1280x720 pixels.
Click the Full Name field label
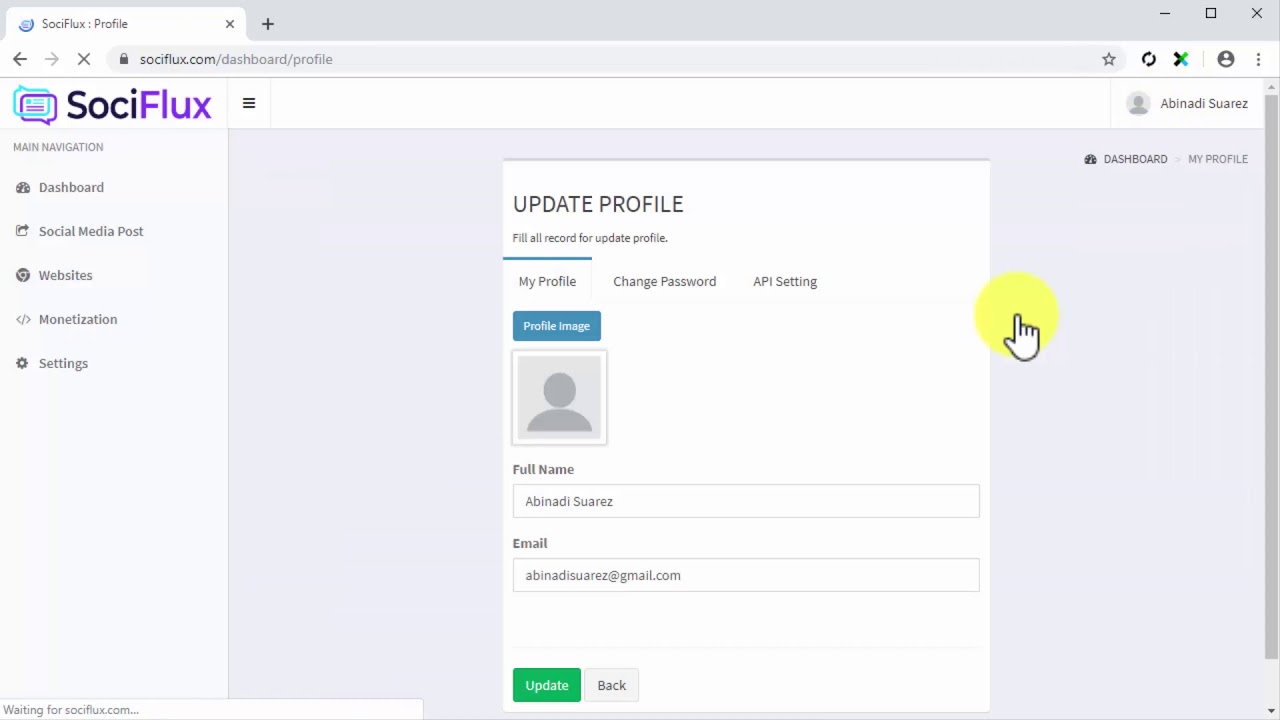543,469
